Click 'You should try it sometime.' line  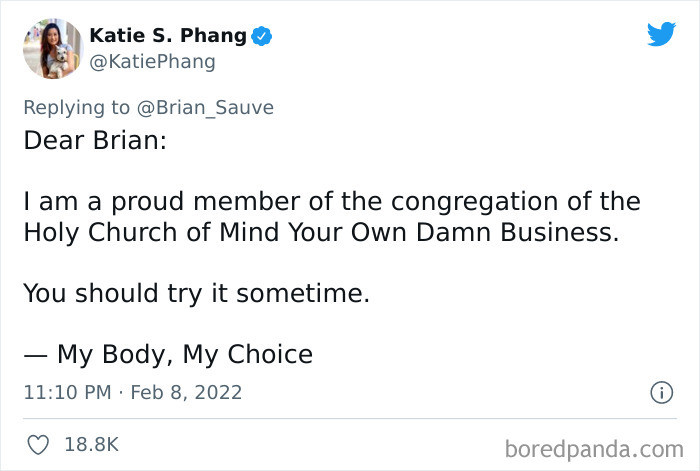(x=196, y=294)
